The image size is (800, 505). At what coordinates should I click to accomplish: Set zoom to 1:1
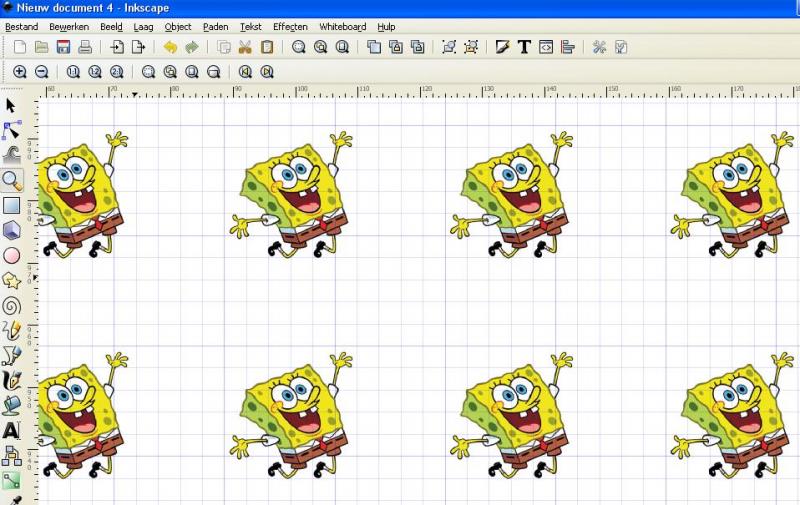(x=73, y=72)
